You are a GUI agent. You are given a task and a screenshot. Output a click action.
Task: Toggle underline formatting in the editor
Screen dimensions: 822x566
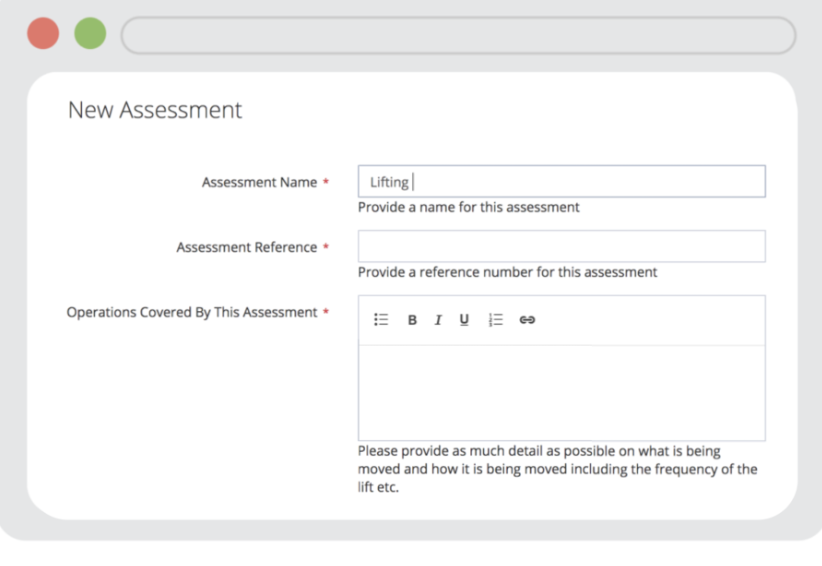[464, 320]
